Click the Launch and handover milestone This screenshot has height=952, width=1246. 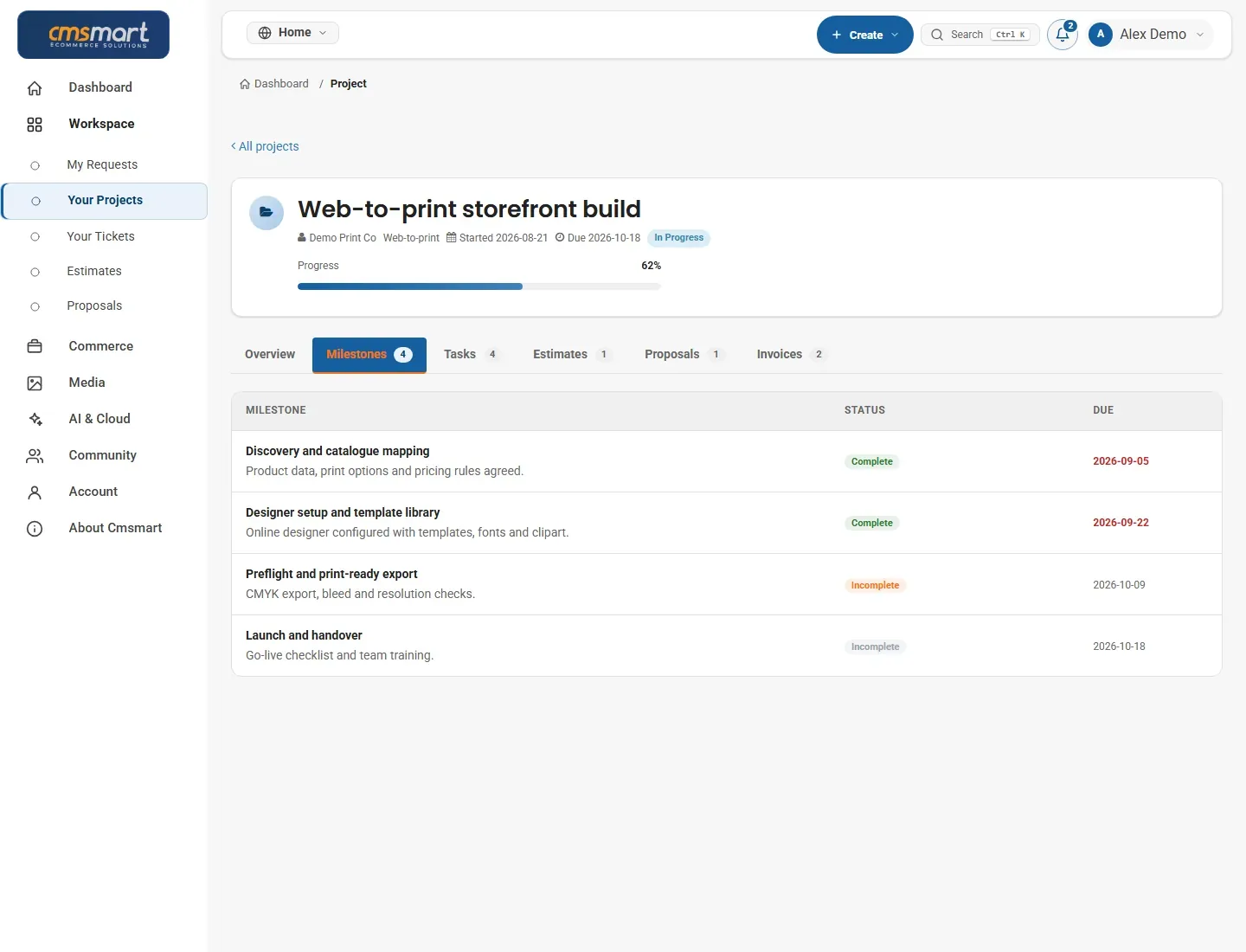pyautogui.click(x=304, y=635)
